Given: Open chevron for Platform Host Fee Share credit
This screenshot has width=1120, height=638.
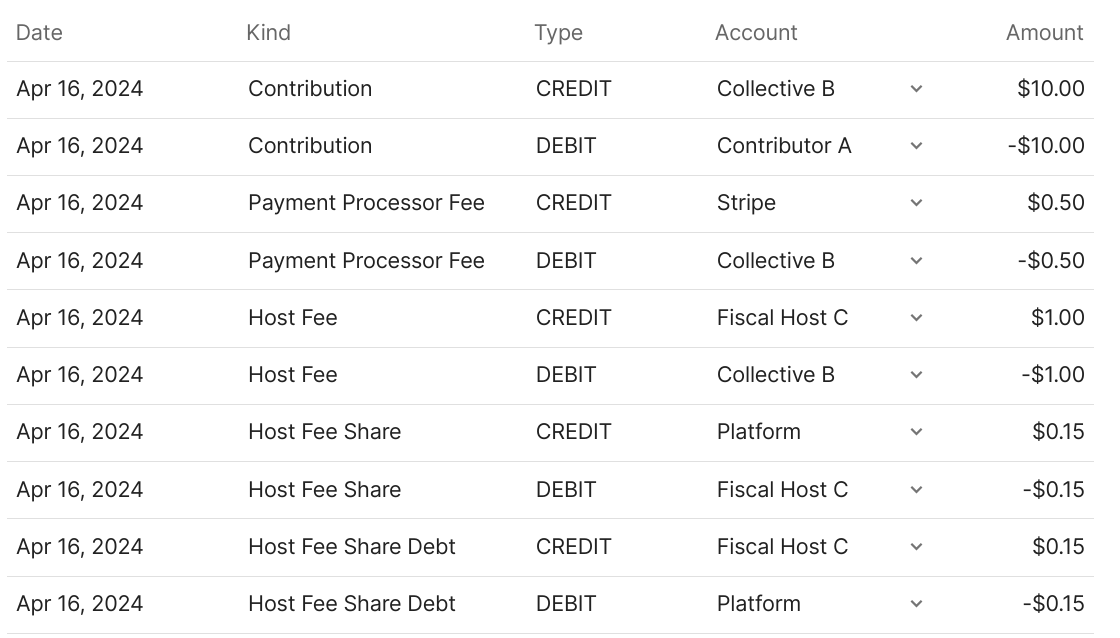Looking at the screenshot, I should (x=916, y=432).
